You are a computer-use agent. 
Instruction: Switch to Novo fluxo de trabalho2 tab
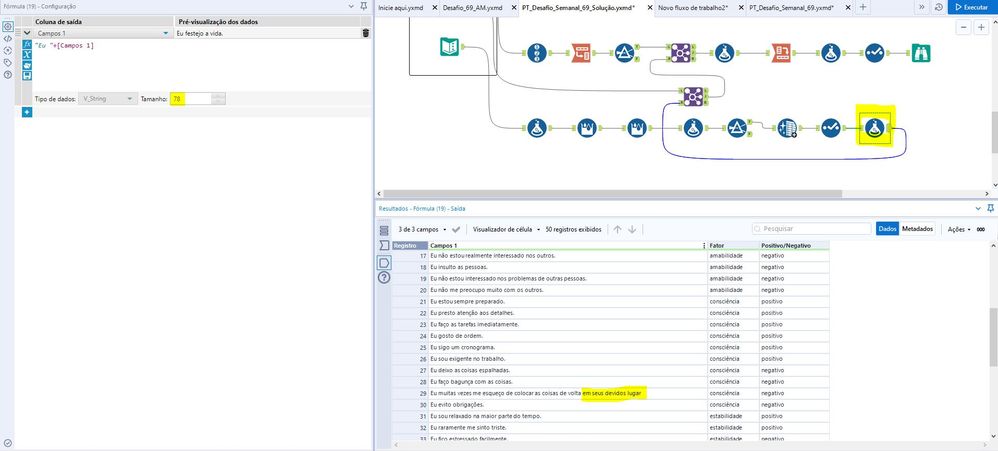pos(692,7)
